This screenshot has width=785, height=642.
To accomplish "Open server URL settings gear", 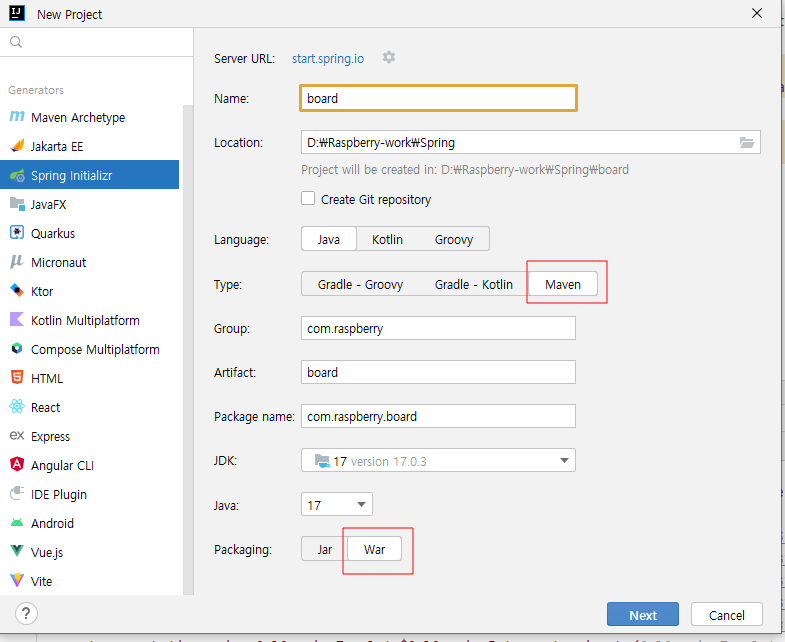I will (x=389, y=58).
